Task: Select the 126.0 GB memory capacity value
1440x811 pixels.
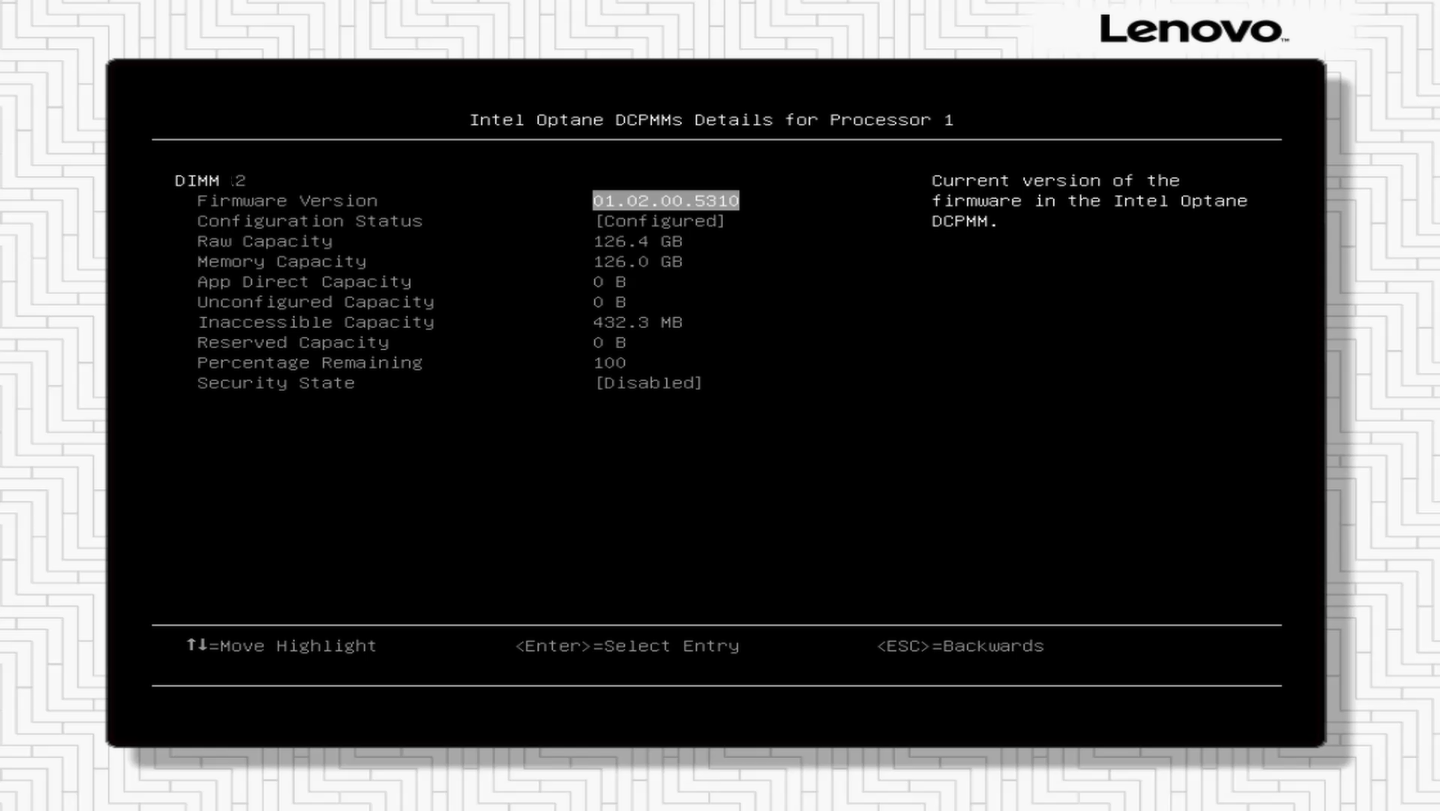Action: 638,261
